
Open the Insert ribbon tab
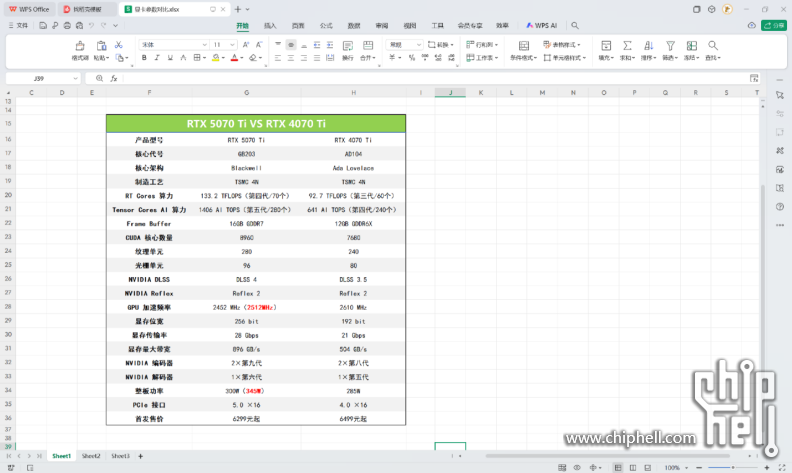[x=270, y=25]
